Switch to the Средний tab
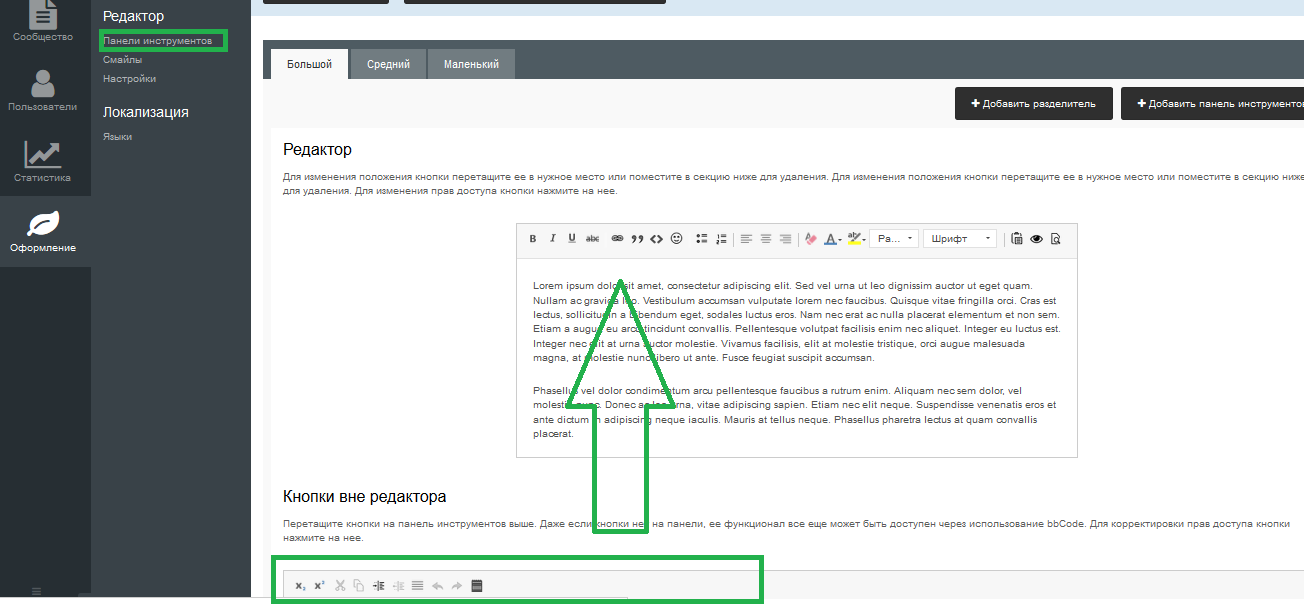The width and height of the screenshot is (1304, 604). (x=388, y=64)
